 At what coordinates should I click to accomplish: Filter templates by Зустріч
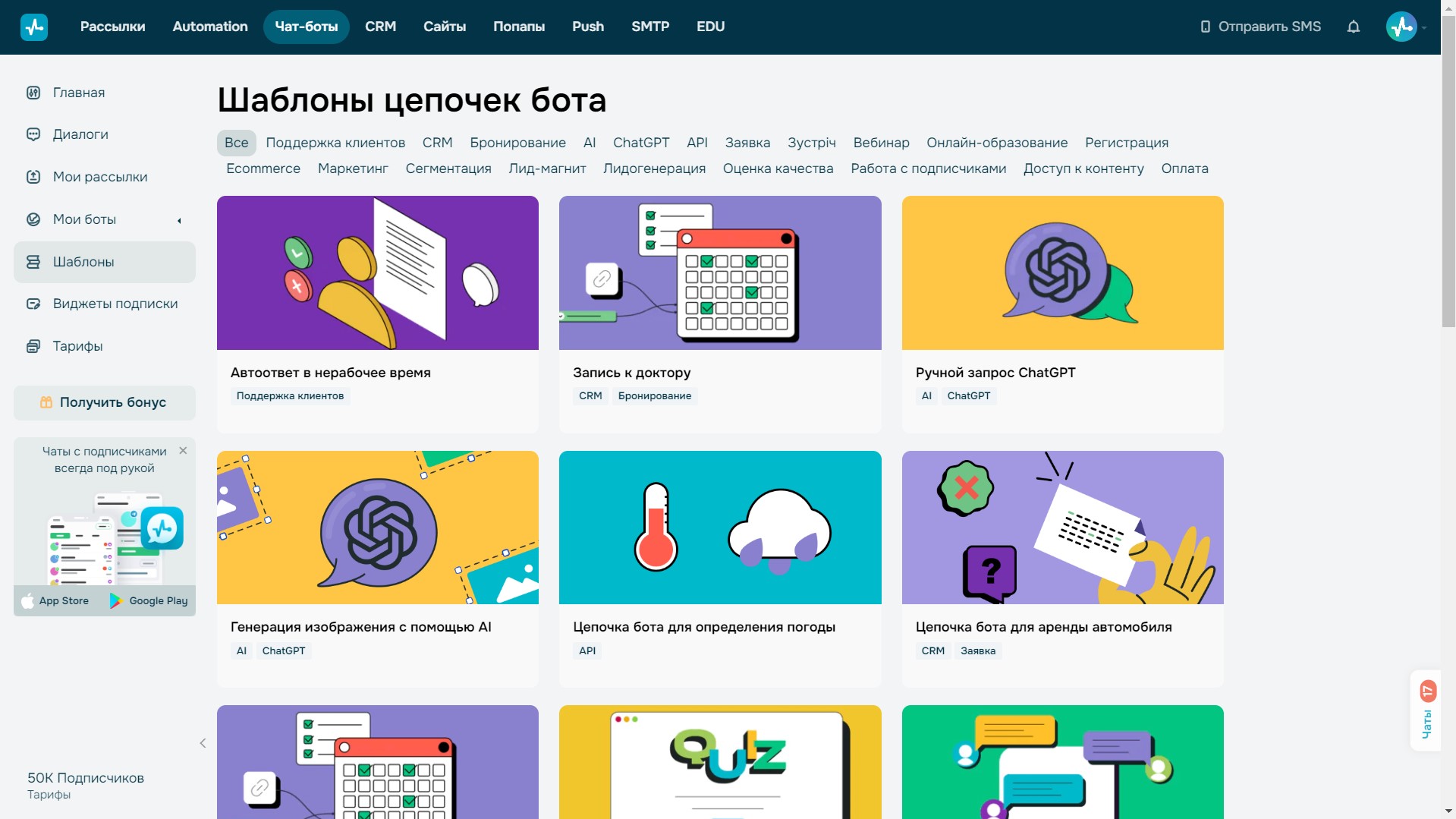click(x=812, y=143)
